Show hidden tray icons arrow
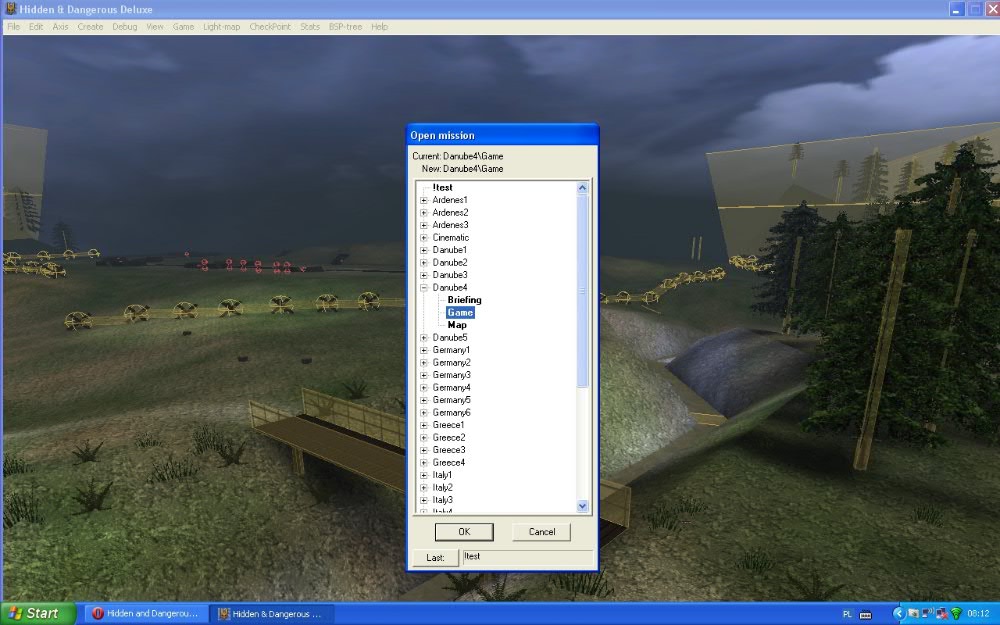Viewport: 1000px width, 625px height. [x=899, y=614]
